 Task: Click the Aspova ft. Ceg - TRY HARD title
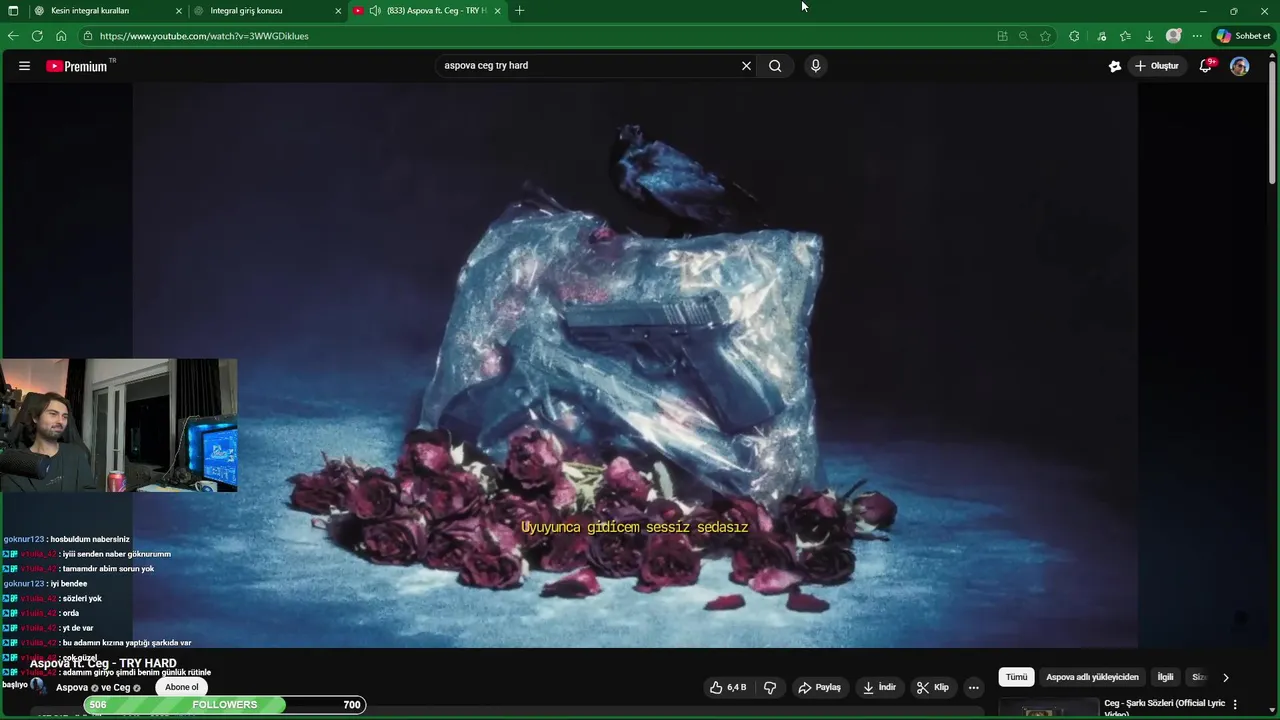tap(103, 664)
